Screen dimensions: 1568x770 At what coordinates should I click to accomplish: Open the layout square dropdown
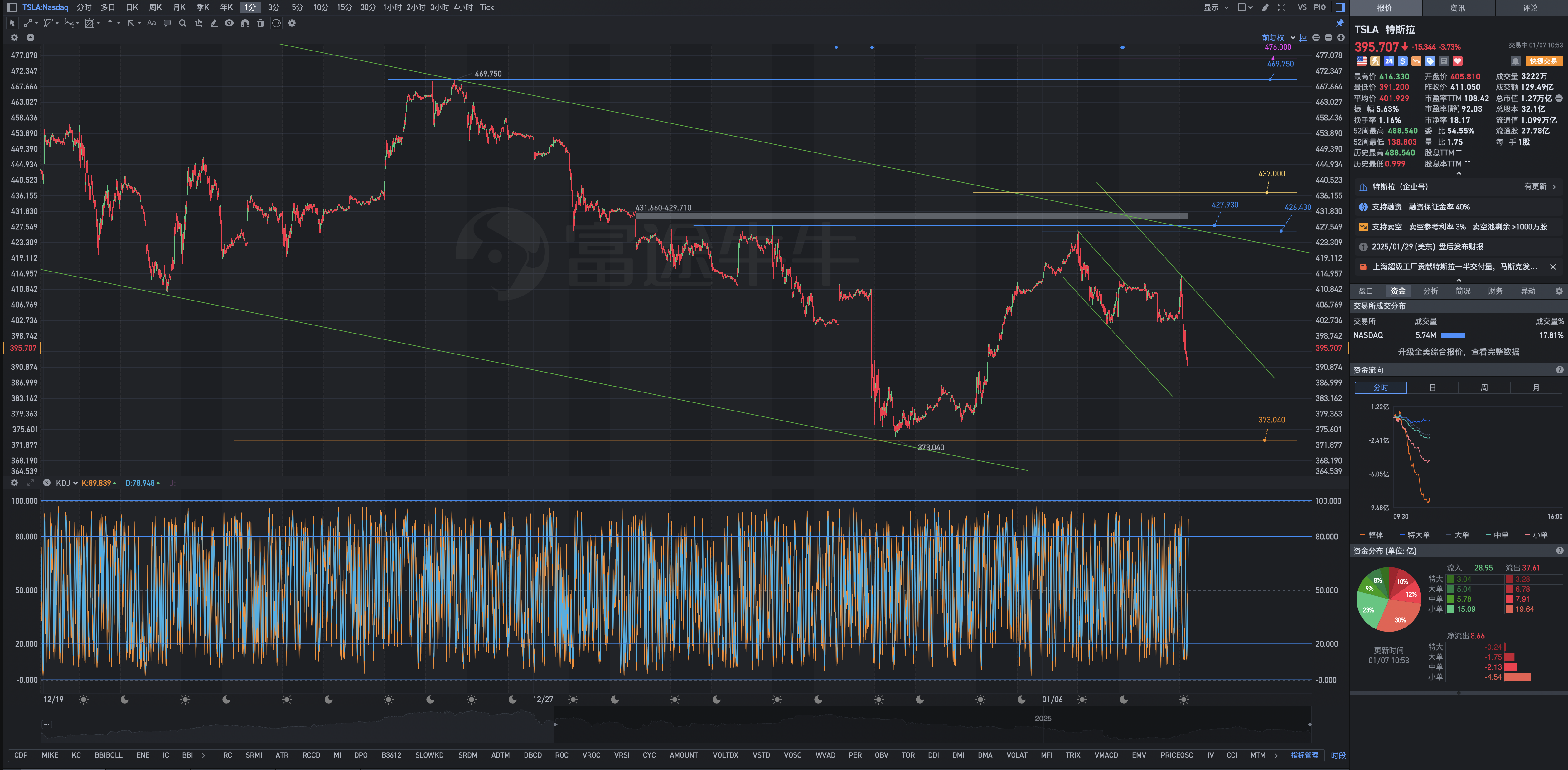pyautogui.click(x=1246, y=7)
